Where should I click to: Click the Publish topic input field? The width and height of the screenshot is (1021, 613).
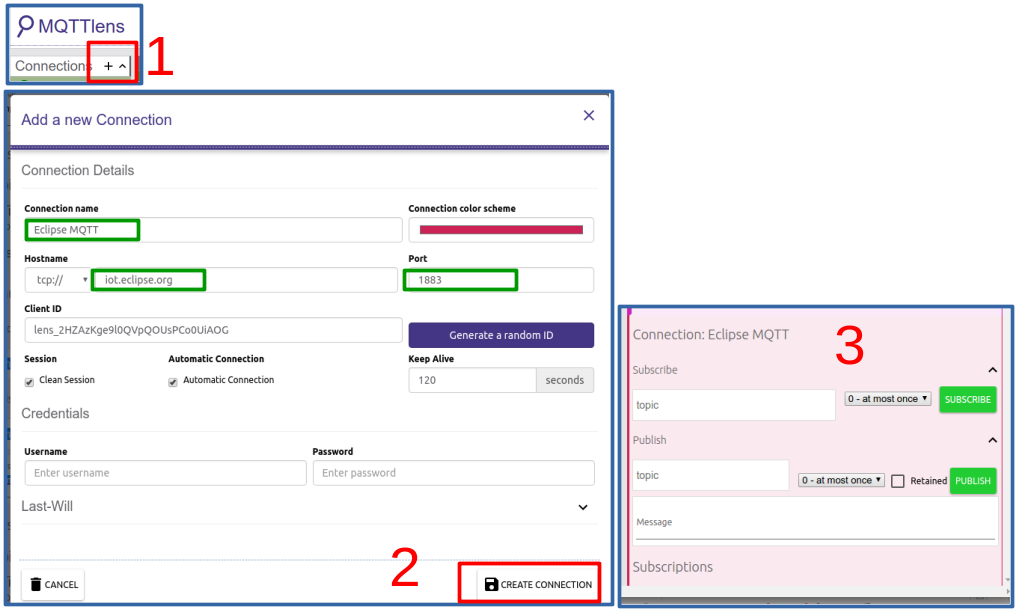click(711, 476)
